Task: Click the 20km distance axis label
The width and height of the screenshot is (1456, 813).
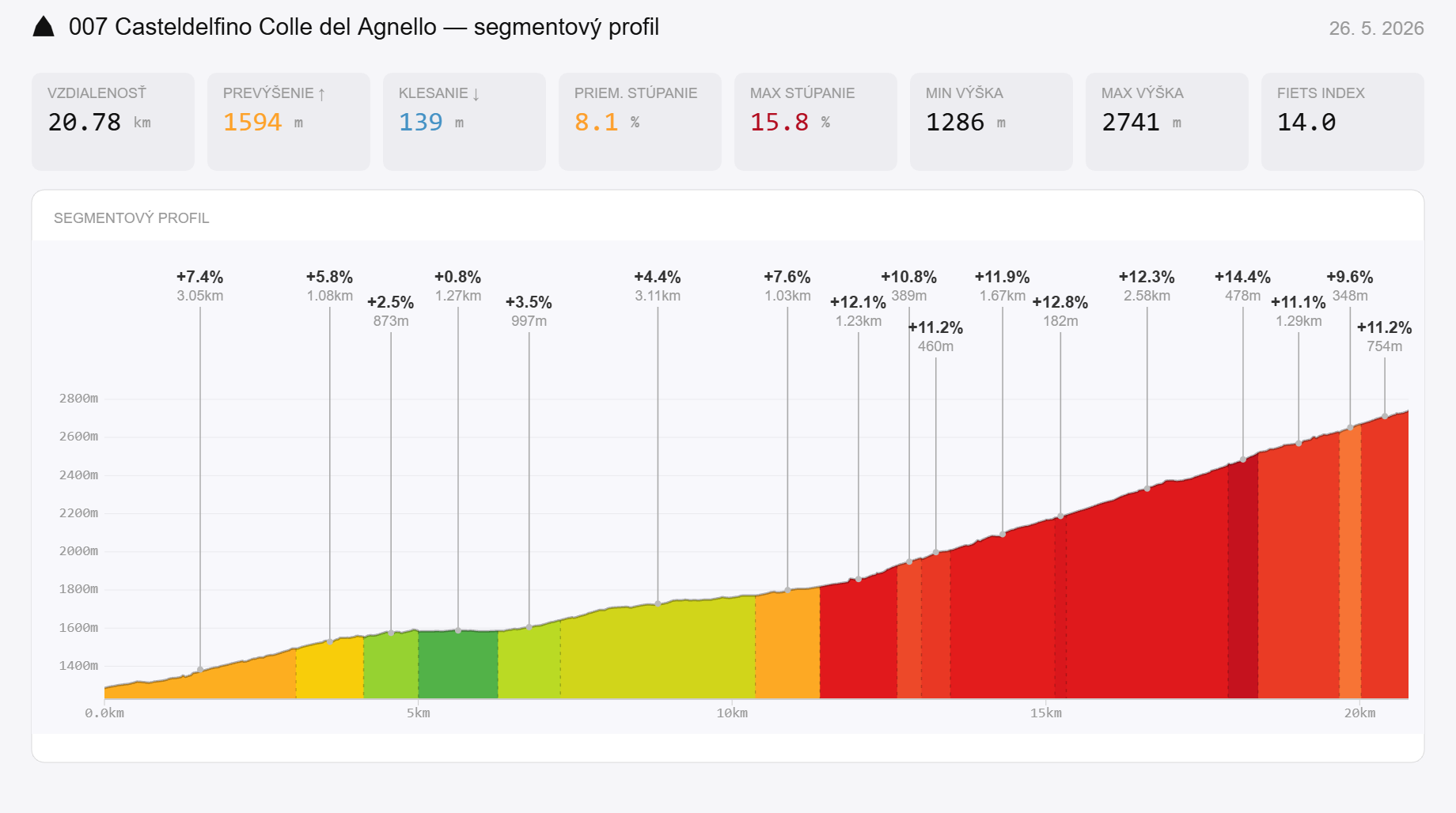Action: (1359, 713)
